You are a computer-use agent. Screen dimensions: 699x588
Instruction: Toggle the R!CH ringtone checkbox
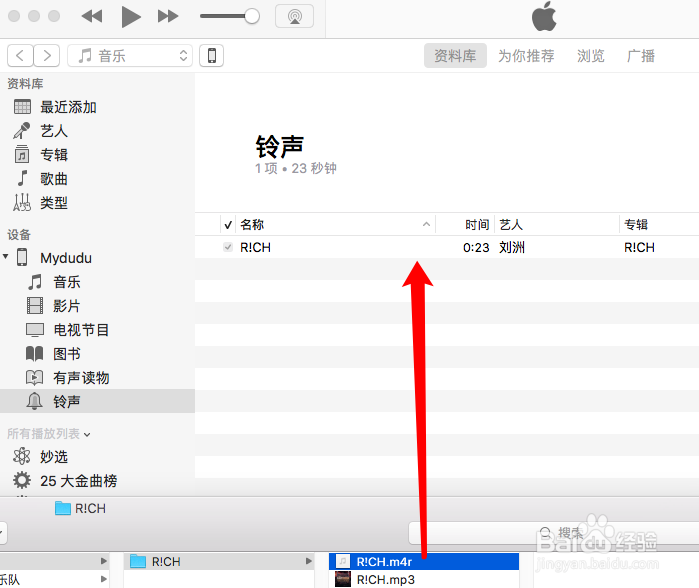[228, 247]
